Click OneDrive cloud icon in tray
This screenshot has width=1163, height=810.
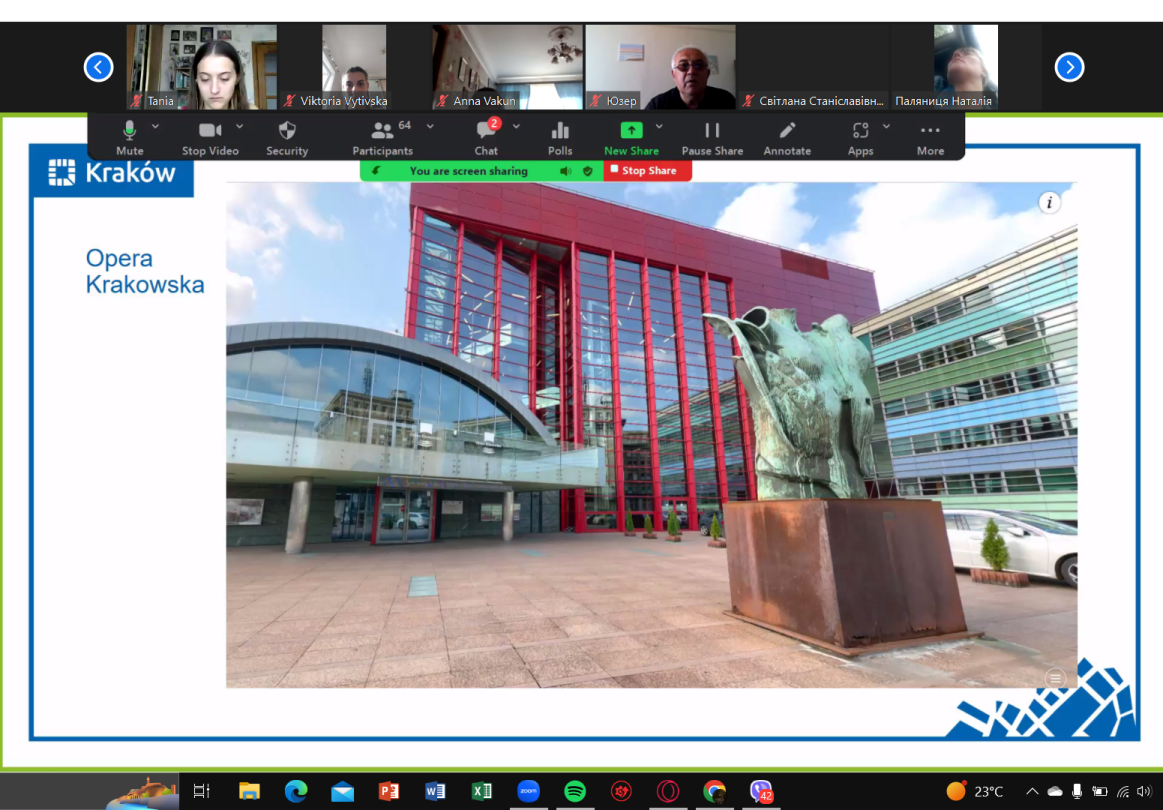point(1054,791)
